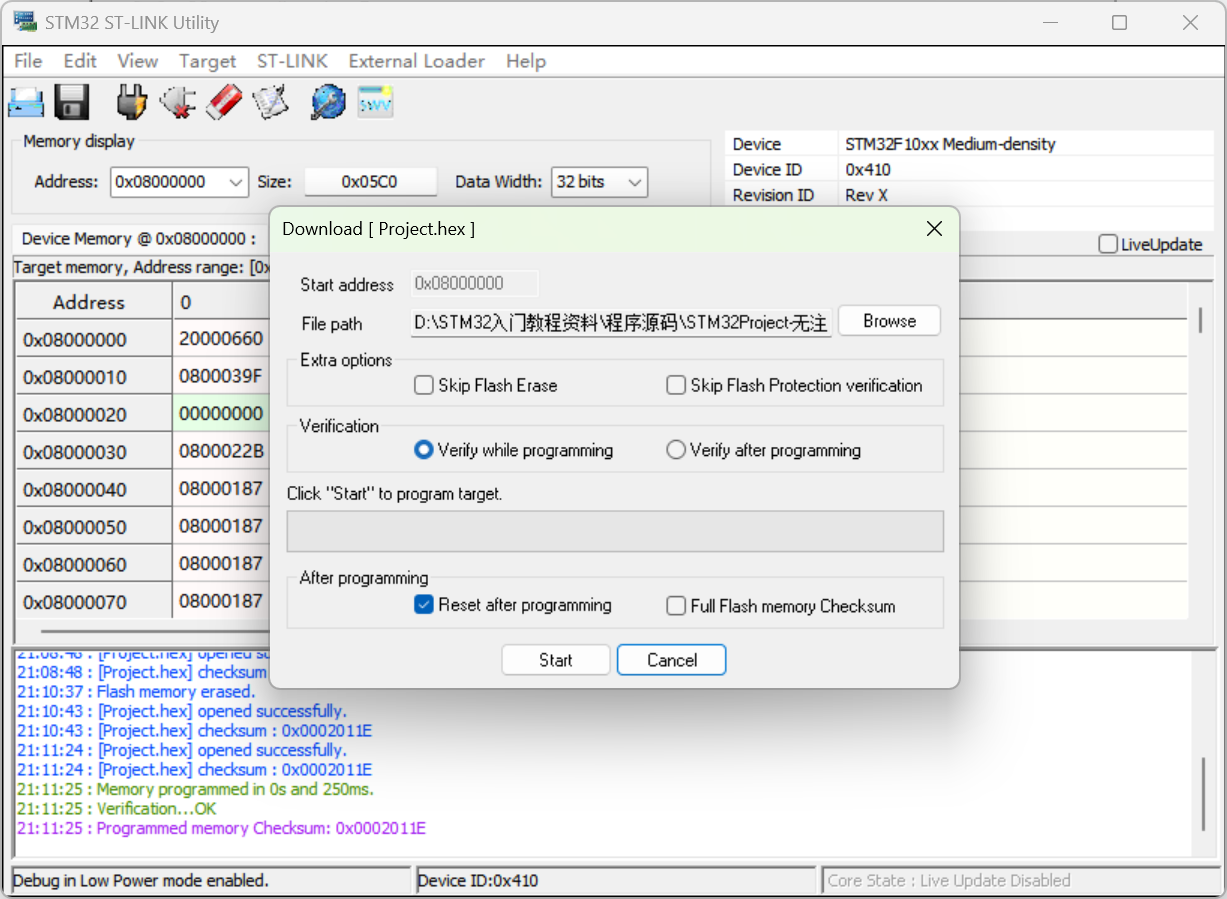Select the Device Memory @ 0x08000000 tab
Screen dimensions: 1227x899
138,239
